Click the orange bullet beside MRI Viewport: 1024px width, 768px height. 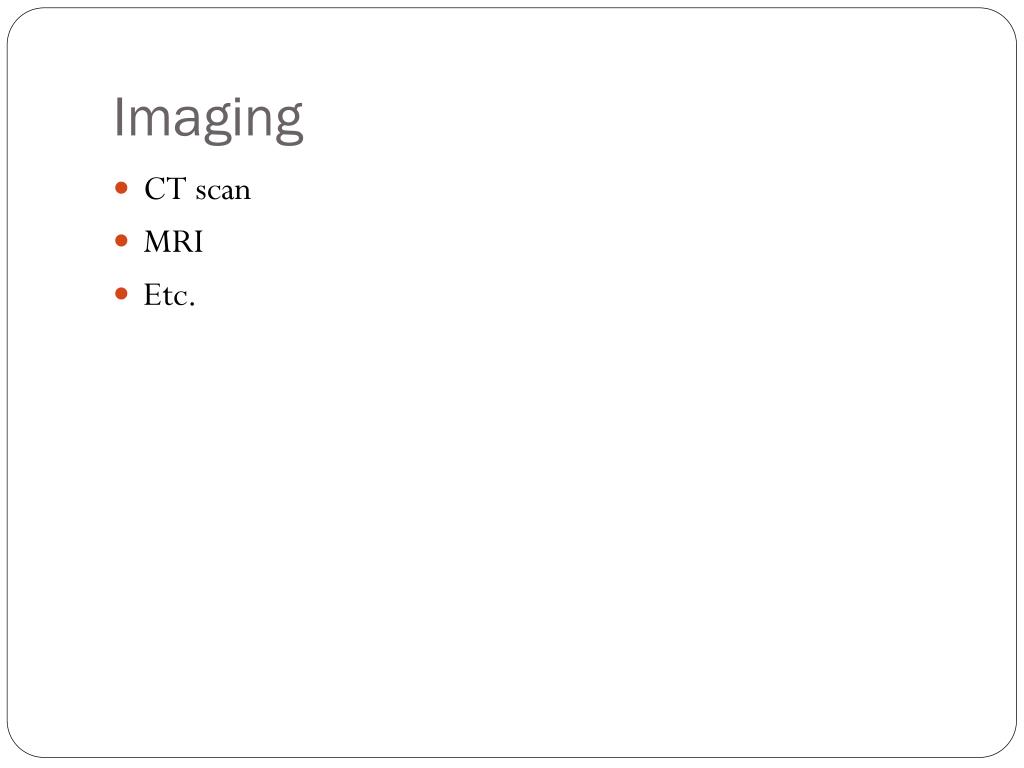point(121,240)
